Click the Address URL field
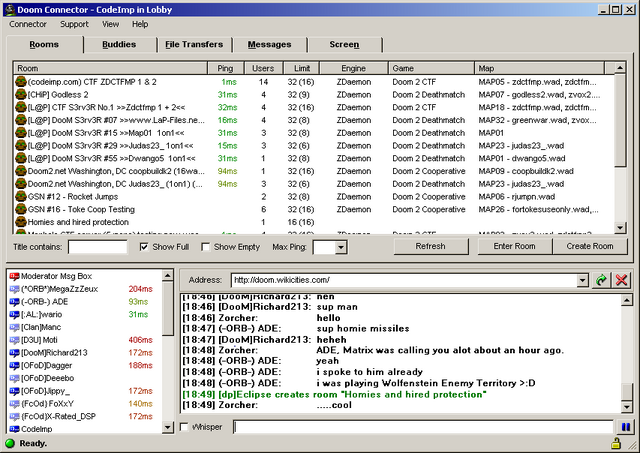 (x=404, y=280)
